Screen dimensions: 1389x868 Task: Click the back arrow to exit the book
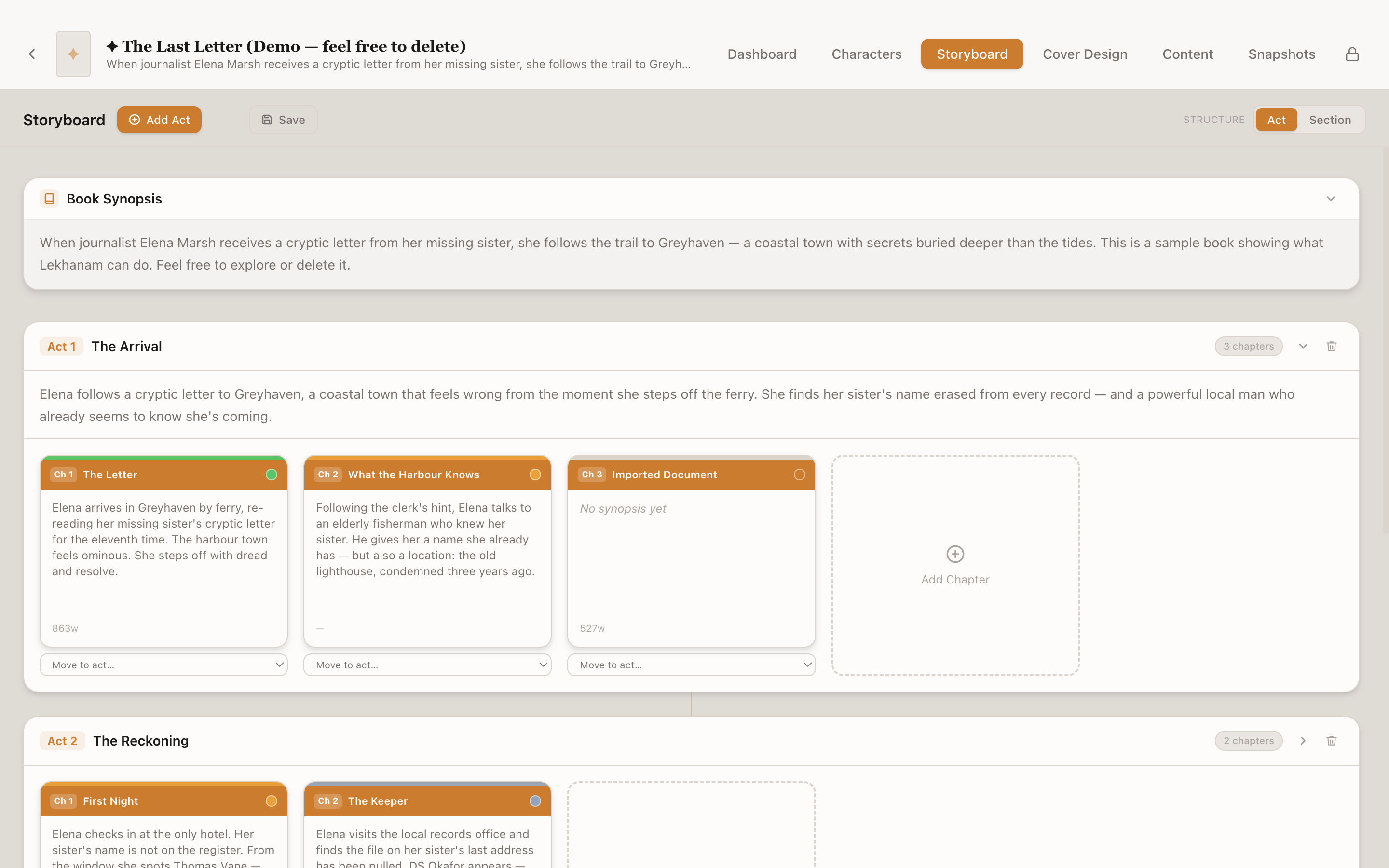tap(31, 54)
